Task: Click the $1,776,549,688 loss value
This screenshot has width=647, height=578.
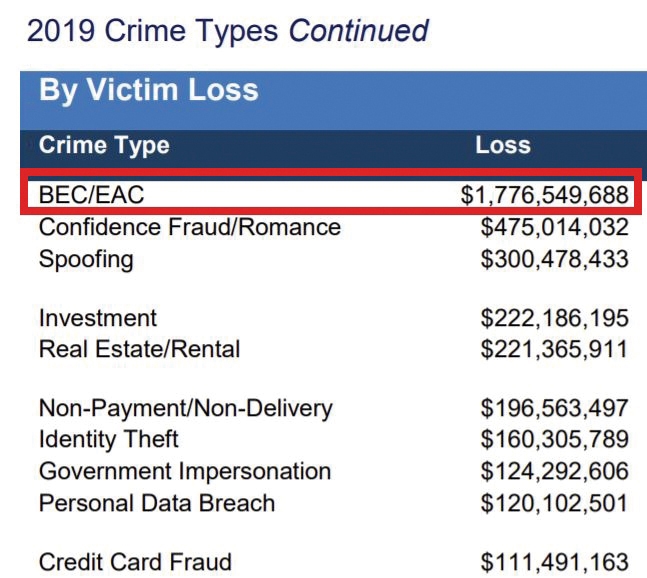Action: tap(545, 195)
